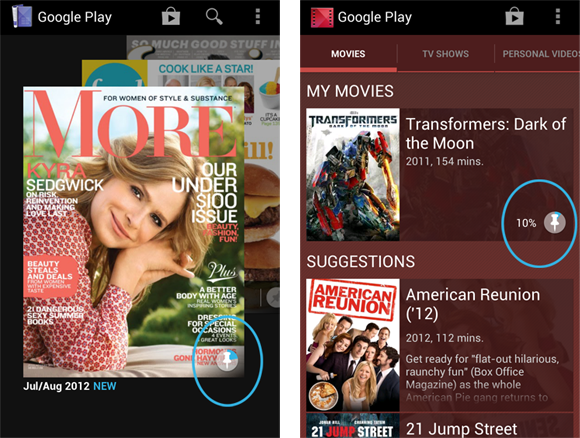
Task: Tap the Play Store shop bag in Magazines
Action: tap(171, 17)
